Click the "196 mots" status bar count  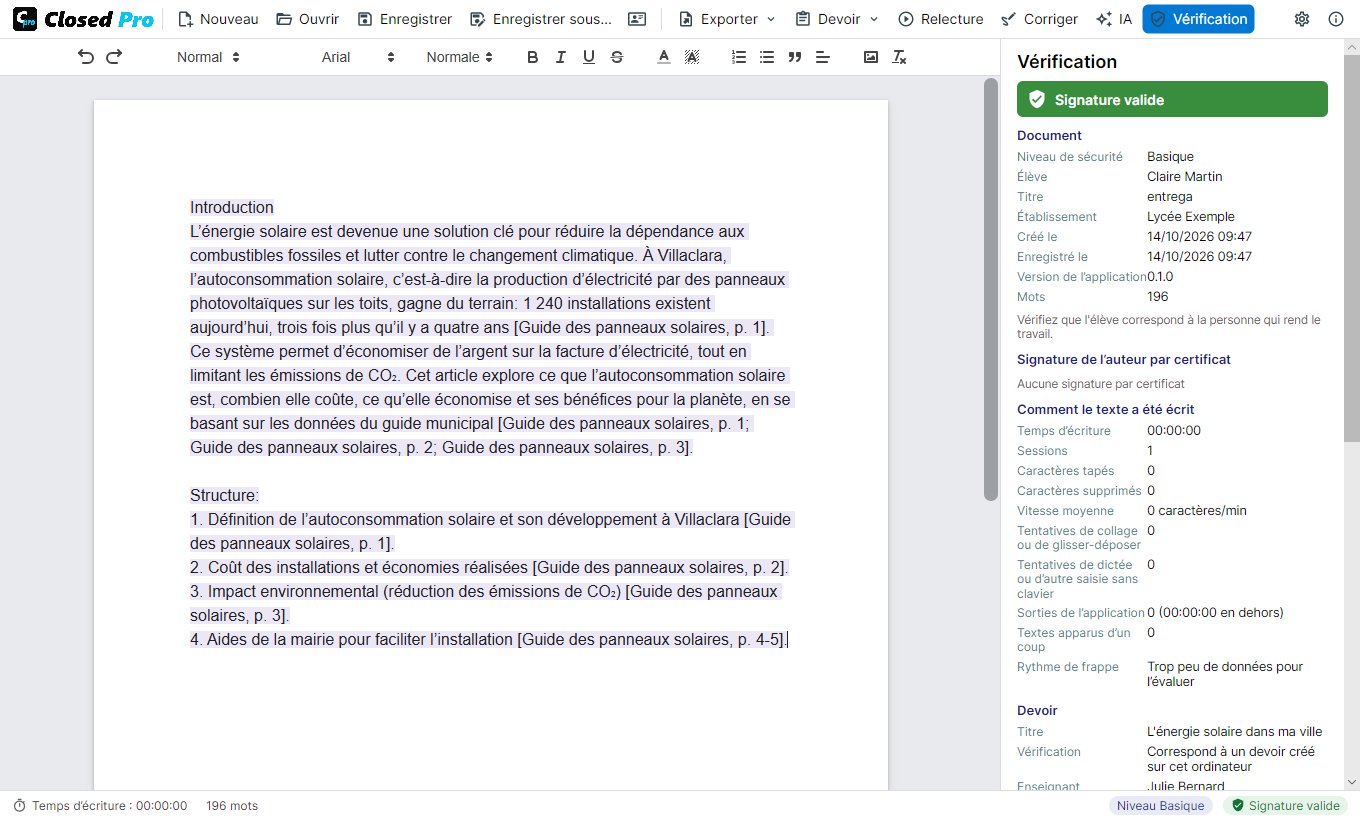tap(232, 805)
